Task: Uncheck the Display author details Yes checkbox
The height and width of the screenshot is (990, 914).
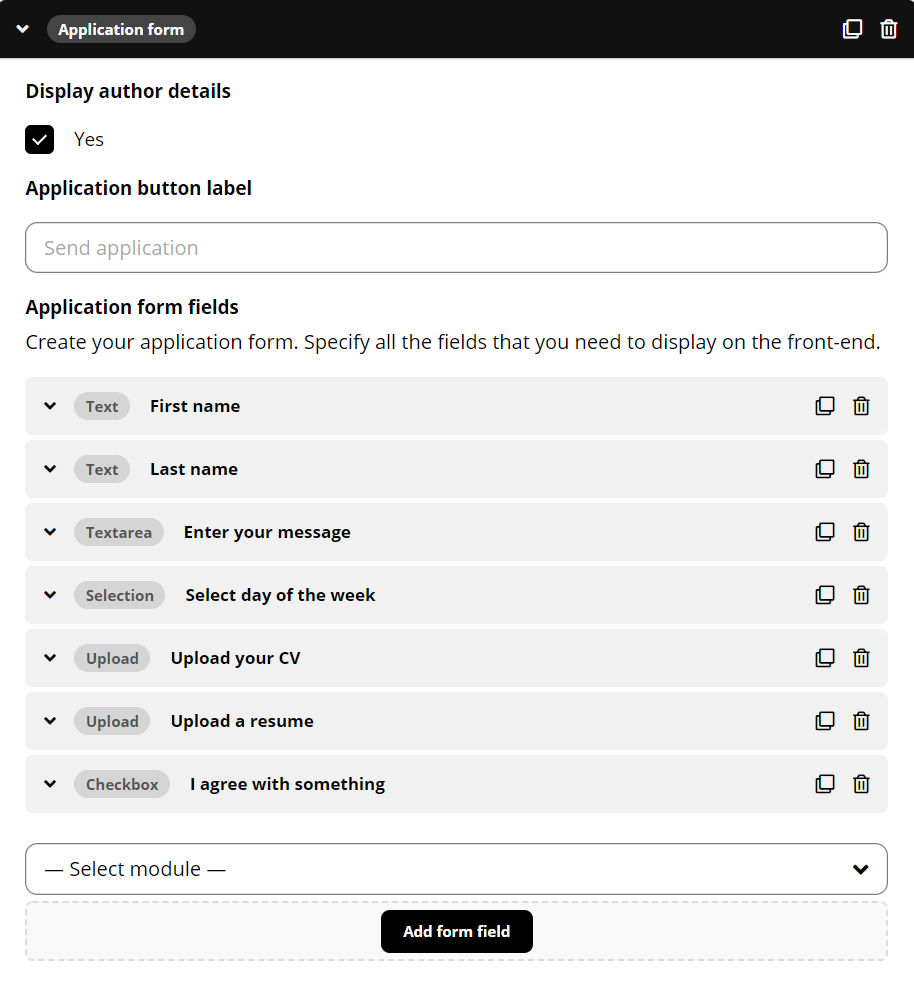Action: pos(40,140)
